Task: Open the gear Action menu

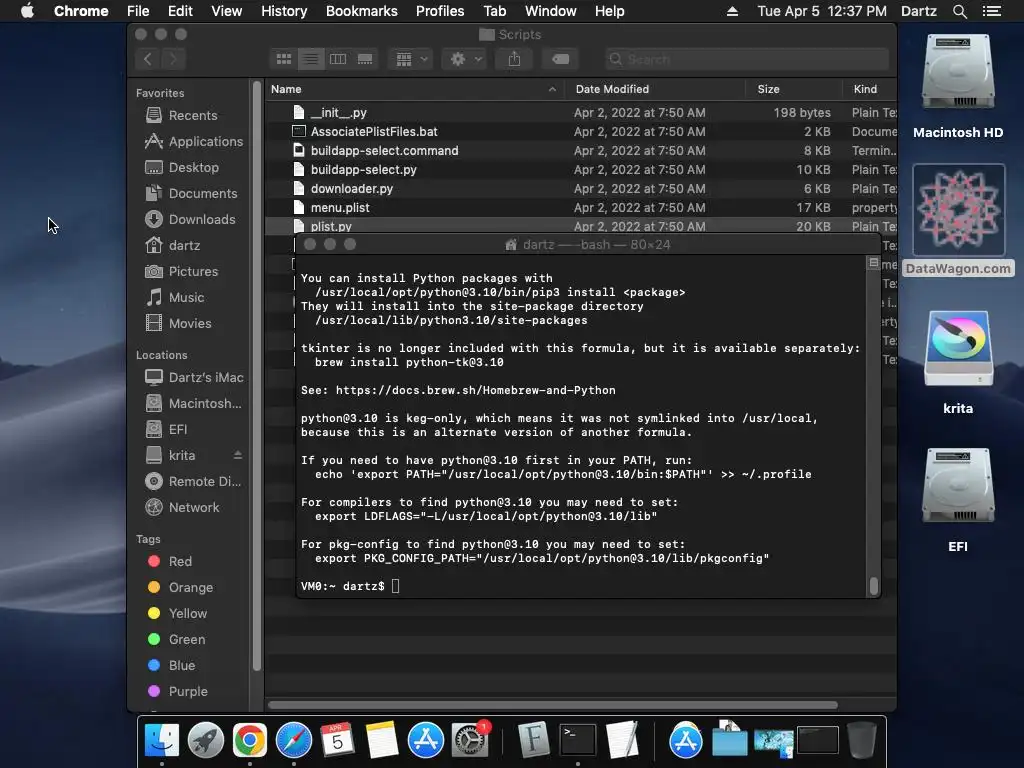Action: click(466, 59)
